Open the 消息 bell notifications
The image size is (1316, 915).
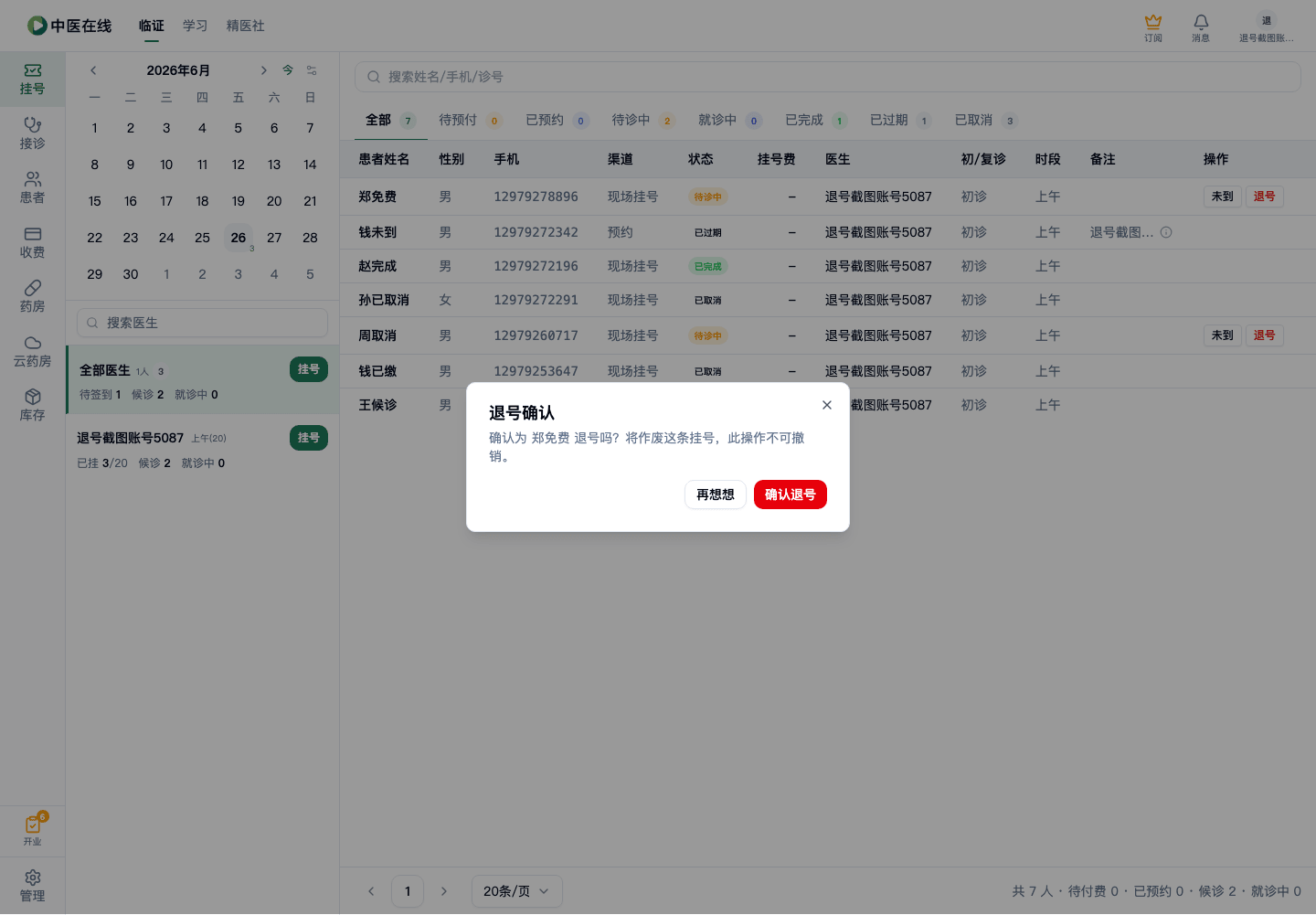tap(1201, 27)
